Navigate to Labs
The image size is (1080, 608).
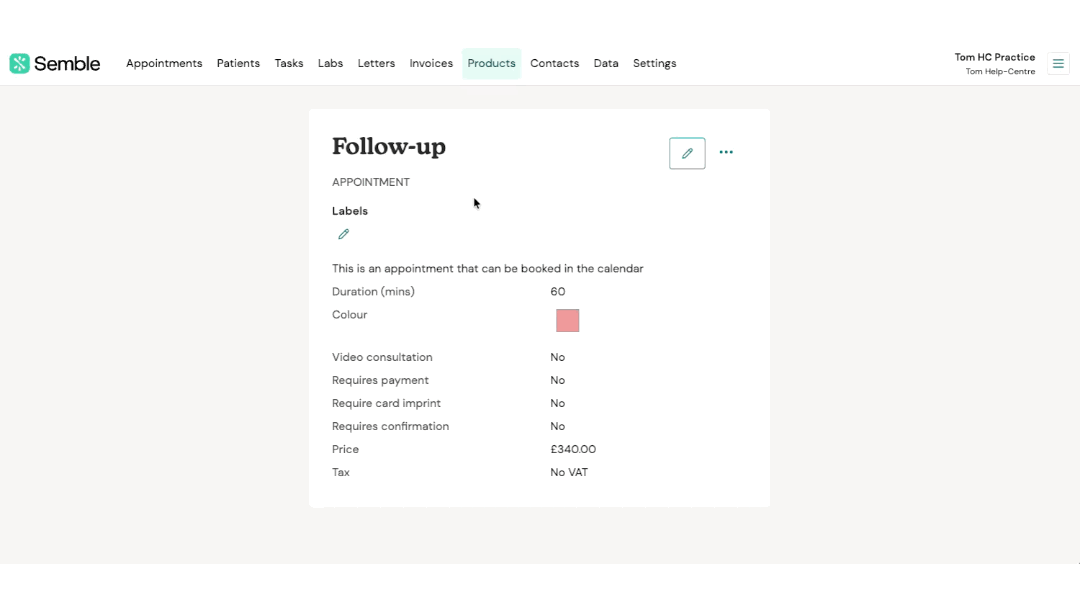point(330,64)
